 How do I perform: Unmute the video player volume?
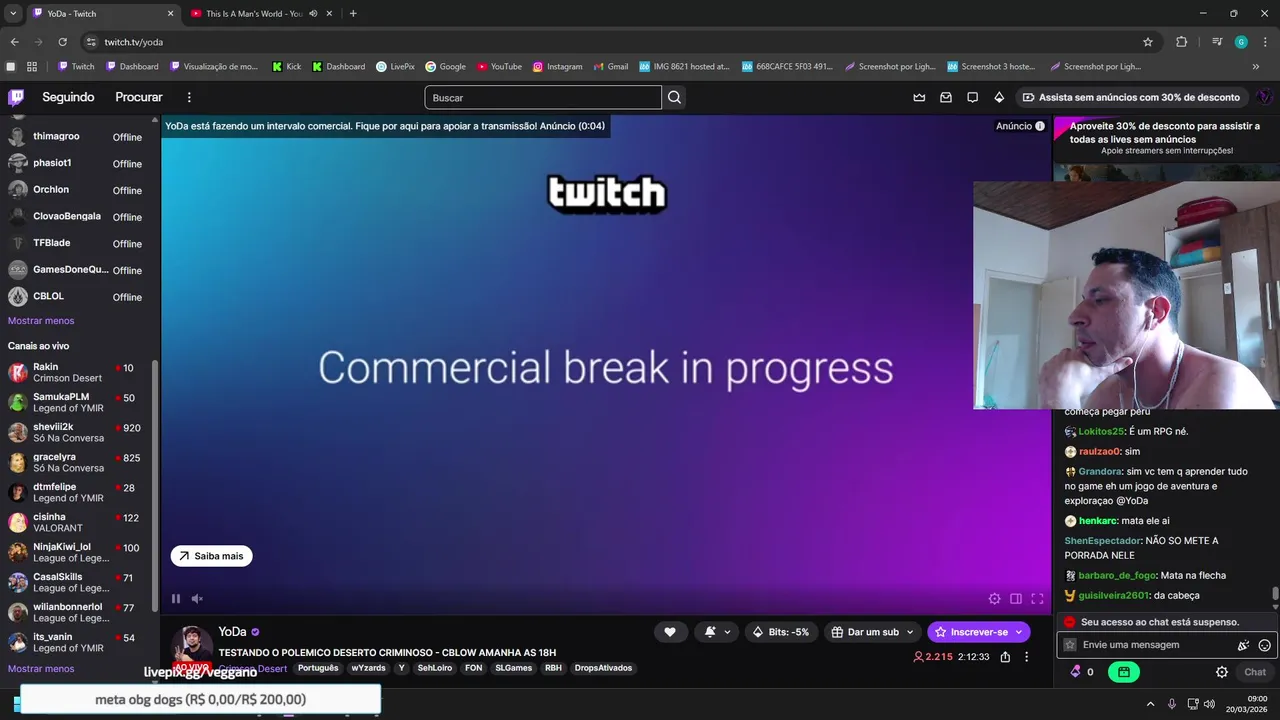click(x=197, y=599)
